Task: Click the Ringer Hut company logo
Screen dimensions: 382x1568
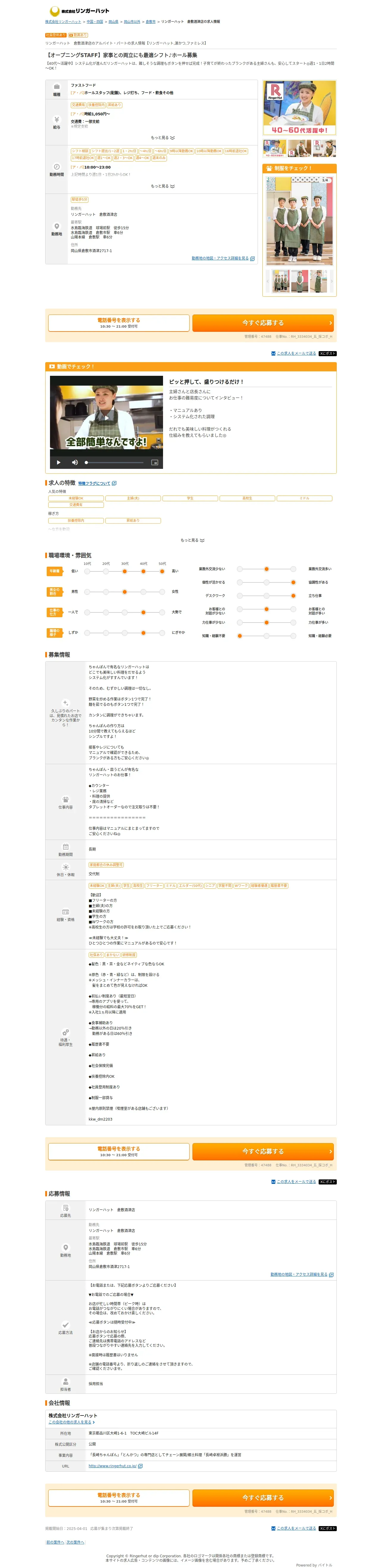Action: tap(79, 10)
